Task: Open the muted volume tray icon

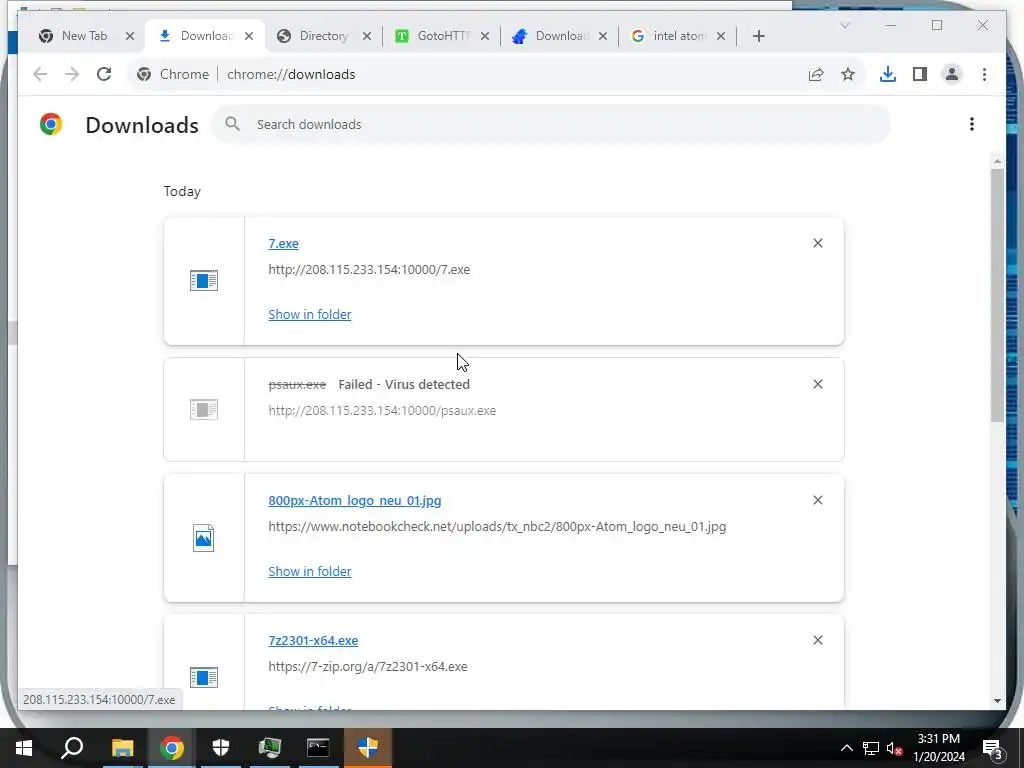Action: click(894, 748)
